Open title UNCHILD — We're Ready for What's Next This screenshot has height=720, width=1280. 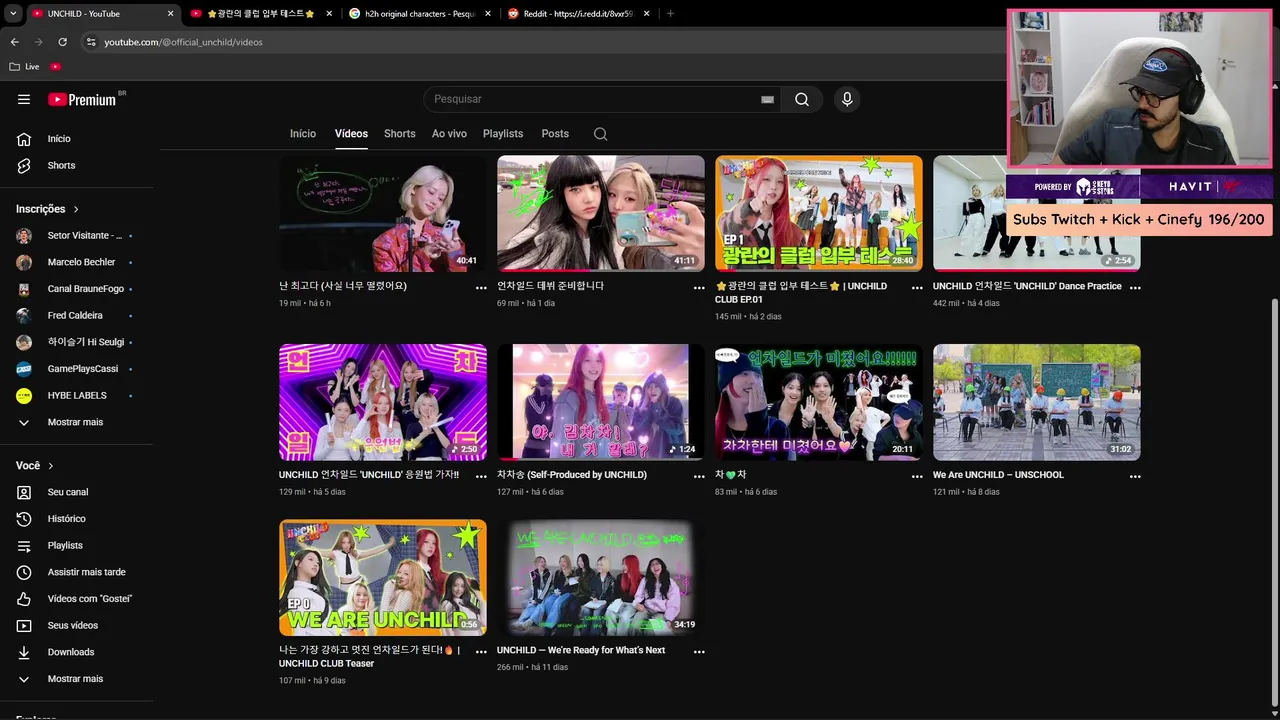coord(581,650)
